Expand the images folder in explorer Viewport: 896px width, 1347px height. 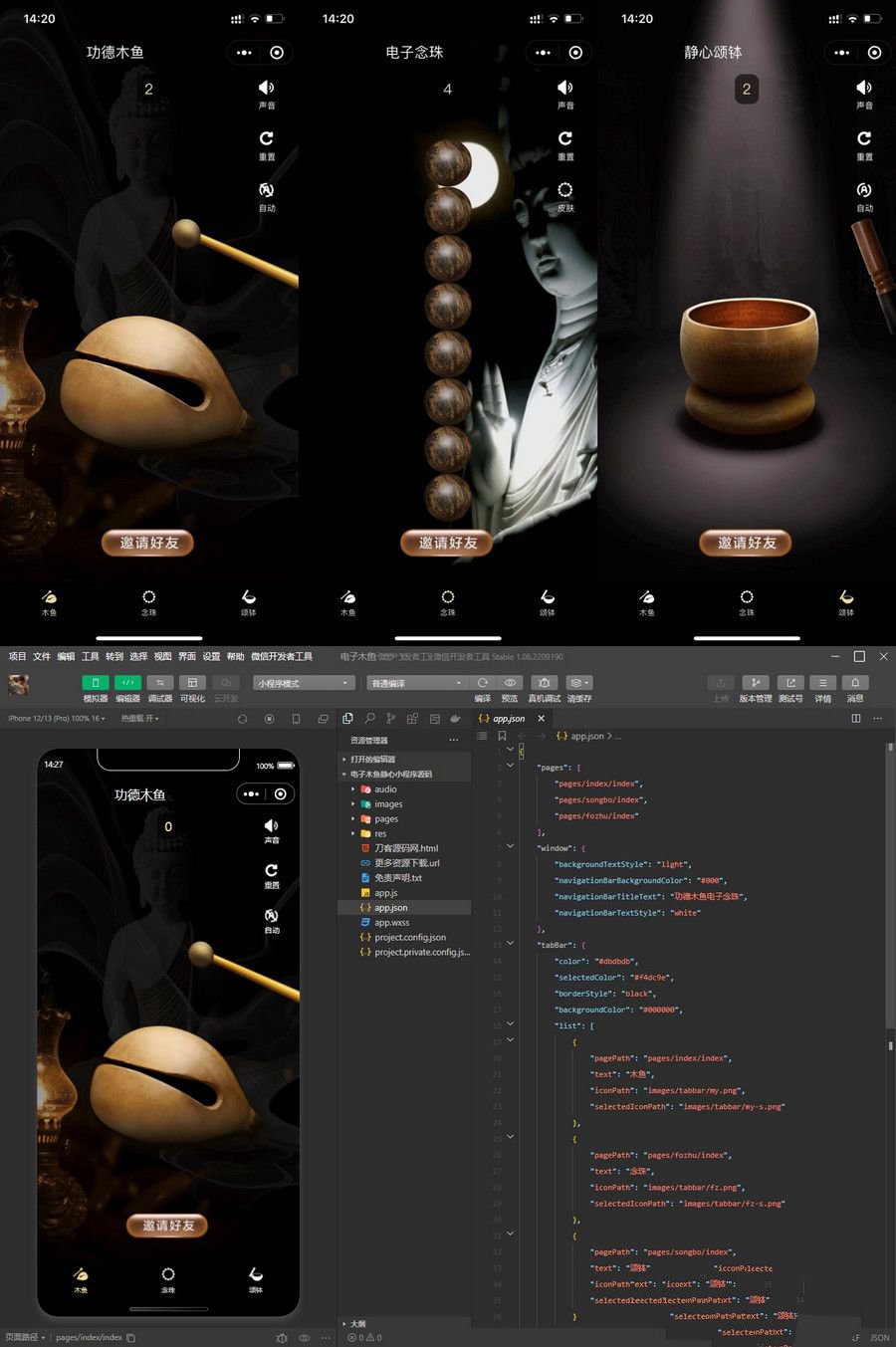(388, 804)
